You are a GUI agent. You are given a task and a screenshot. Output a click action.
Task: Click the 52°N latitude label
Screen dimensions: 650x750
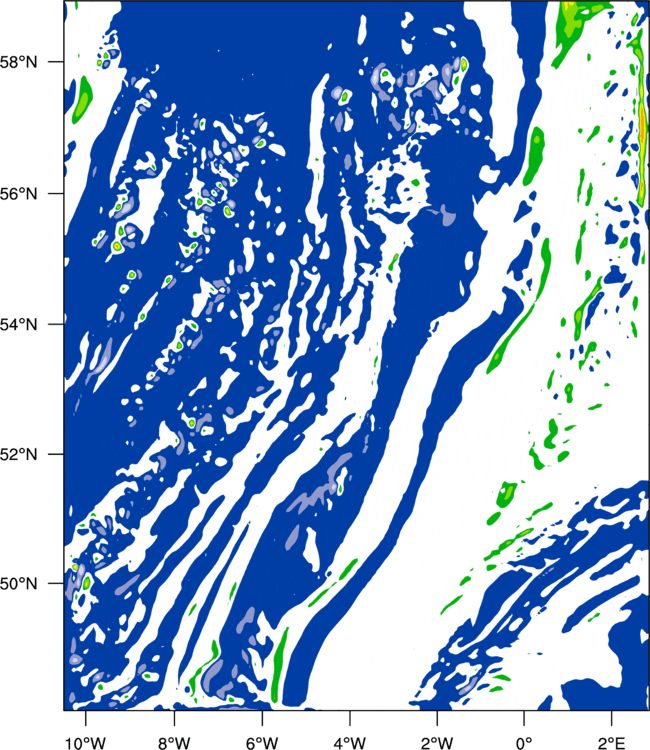click(x=19, y=454)
